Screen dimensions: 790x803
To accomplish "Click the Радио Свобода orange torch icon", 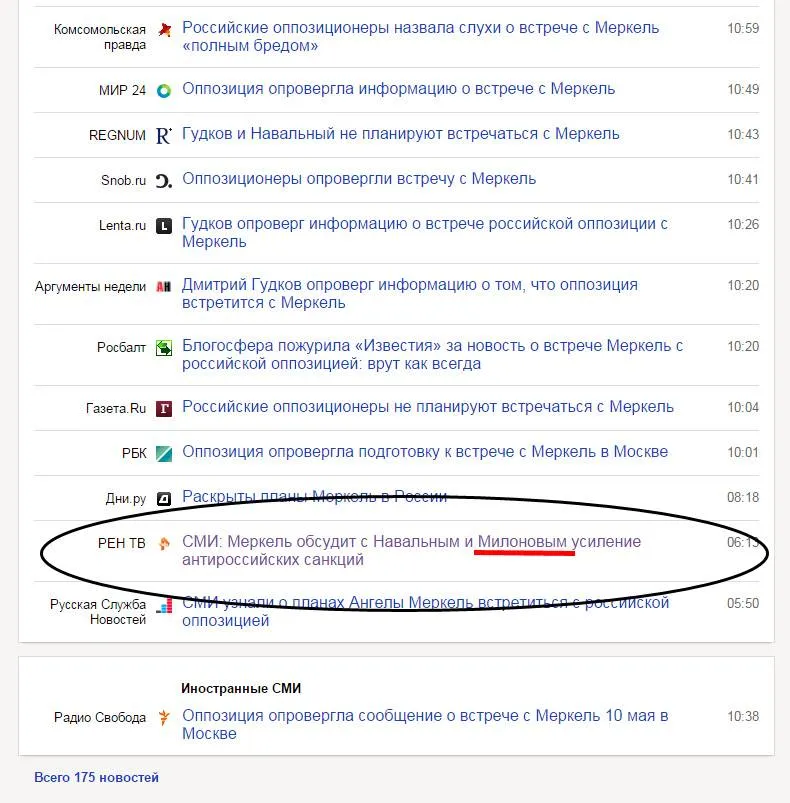I will click(x=164, y=717).
